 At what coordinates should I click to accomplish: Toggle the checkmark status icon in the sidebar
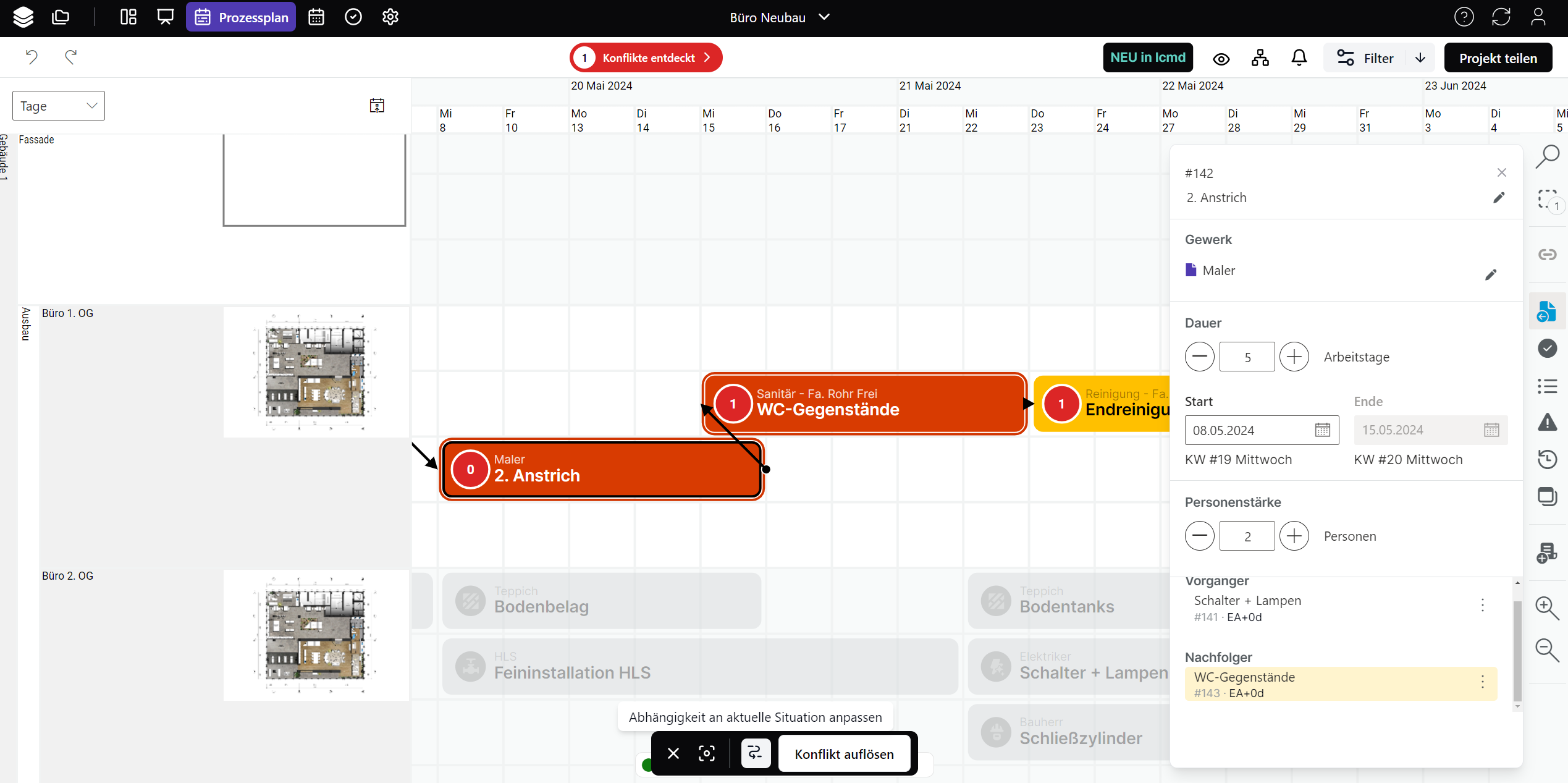[1547, 348]
